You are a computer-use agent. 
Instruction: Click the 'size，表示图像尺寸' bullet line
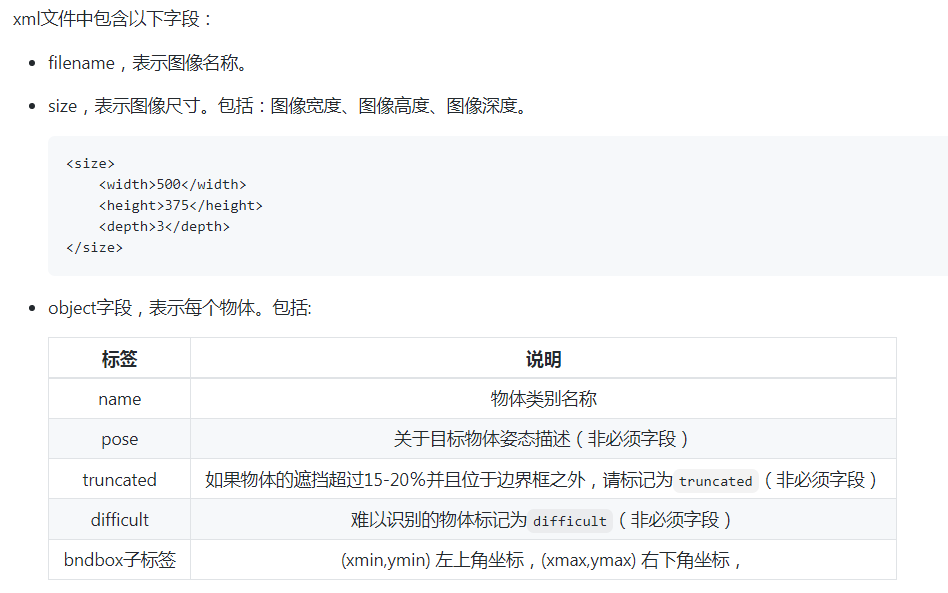tap(288, 106)
